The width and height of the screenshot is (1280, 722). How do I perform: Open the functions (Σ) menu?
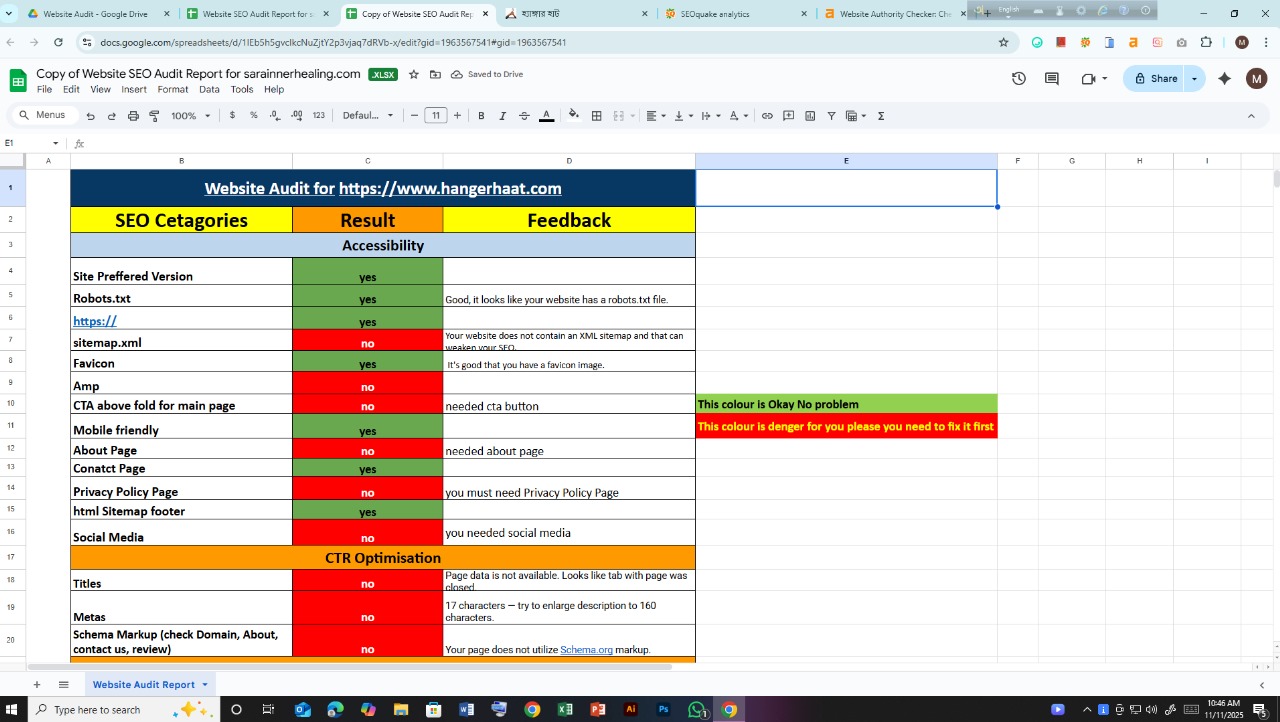(880, 115)
